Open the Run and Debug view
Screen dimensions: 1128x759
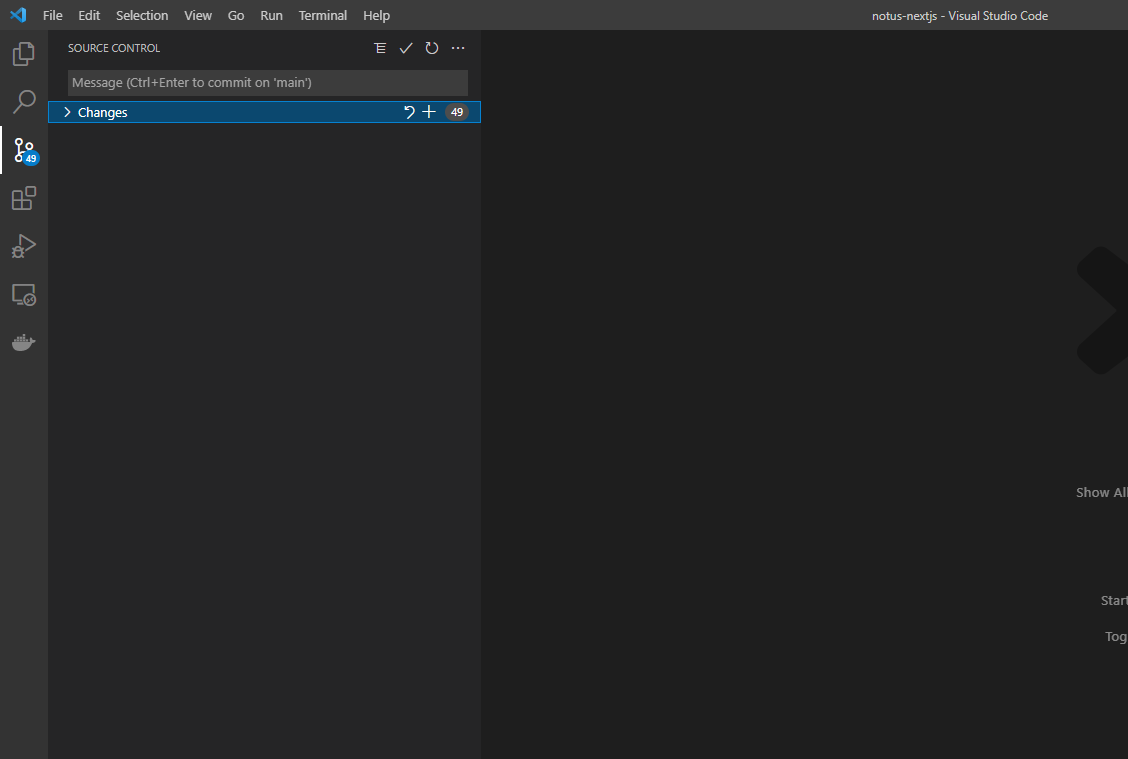click(x=24, y=246)
